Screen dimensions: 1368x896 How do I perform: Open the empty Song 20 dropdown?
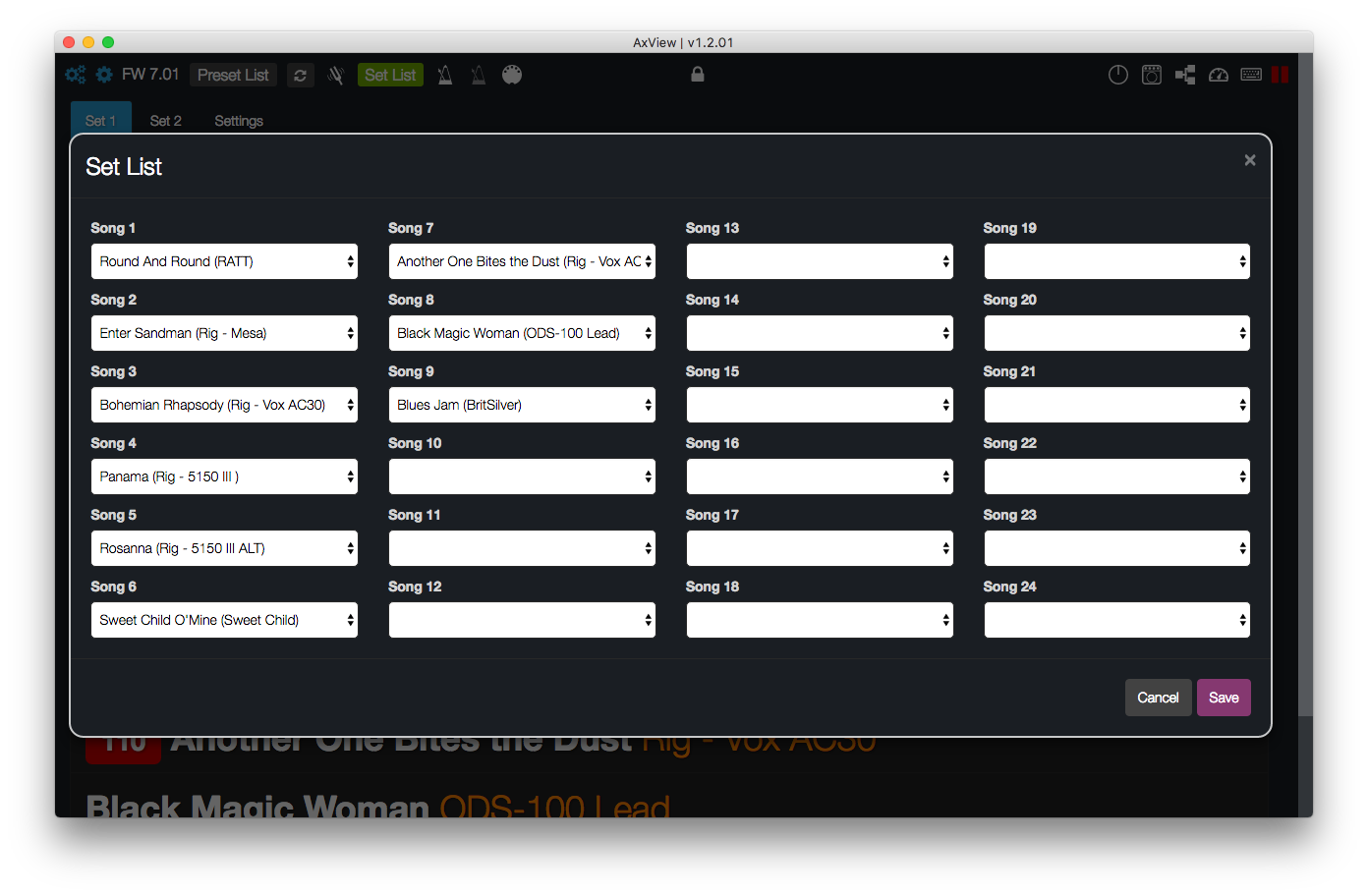(1117, 333)
